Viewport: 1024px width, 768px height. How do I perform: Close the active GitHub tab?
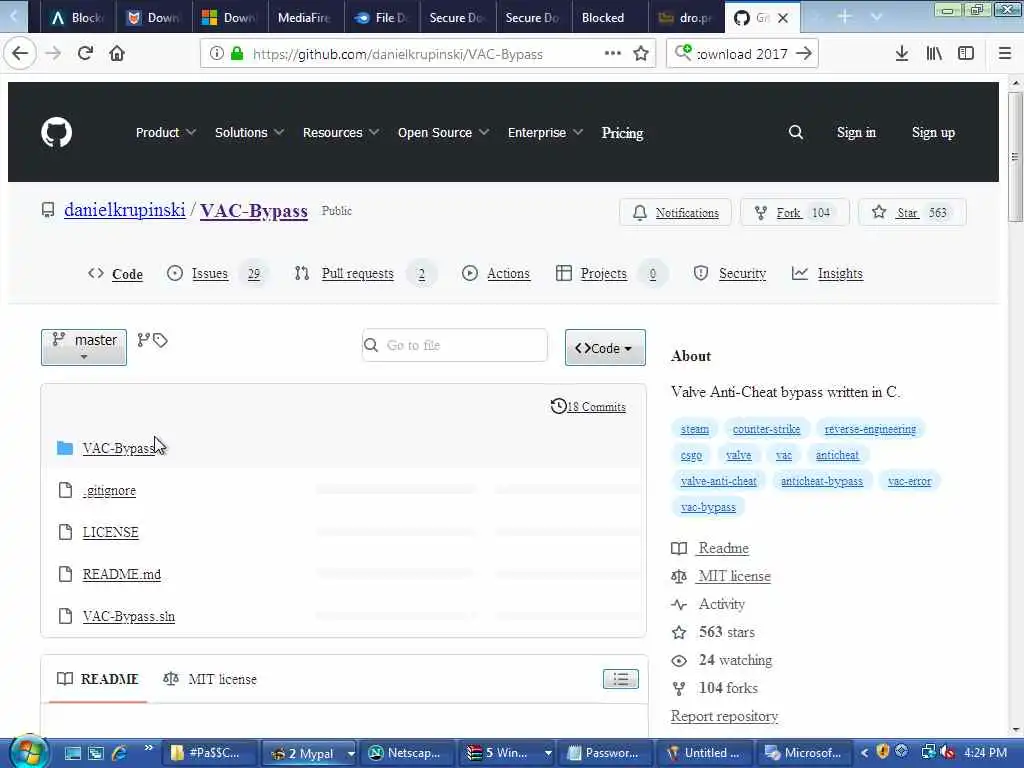pyautogui.click(x=783, y=18)
